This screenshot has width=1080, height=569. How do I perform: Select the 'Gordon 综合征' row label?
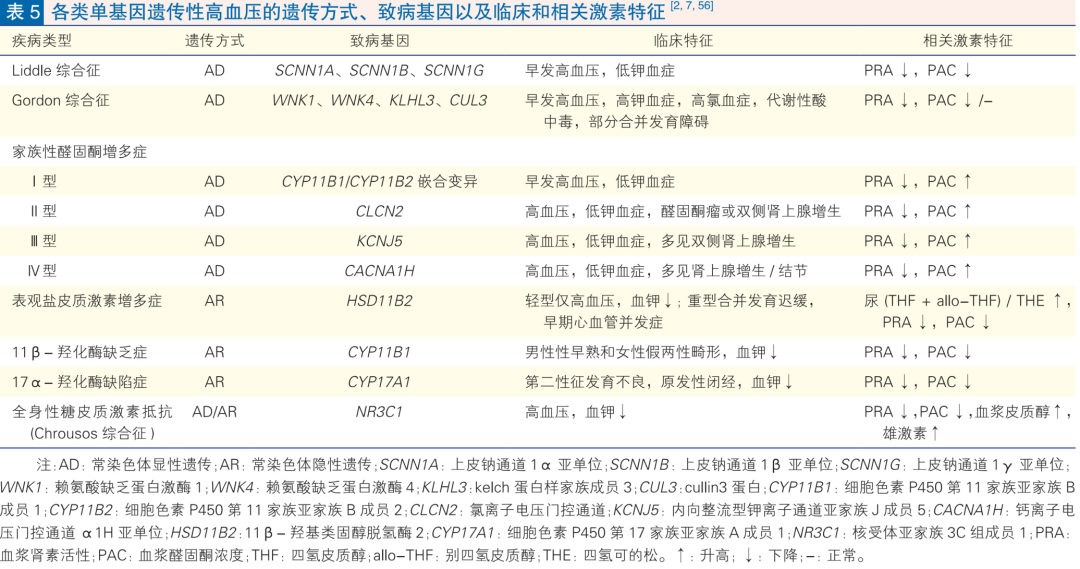(61, 101)
